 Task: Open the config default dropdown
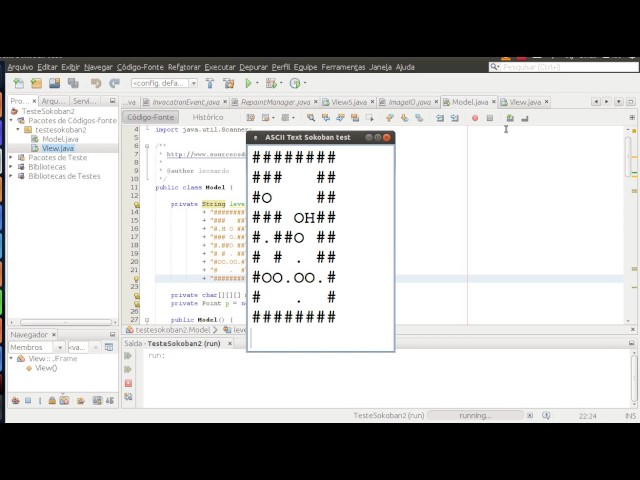pos(194,83)
